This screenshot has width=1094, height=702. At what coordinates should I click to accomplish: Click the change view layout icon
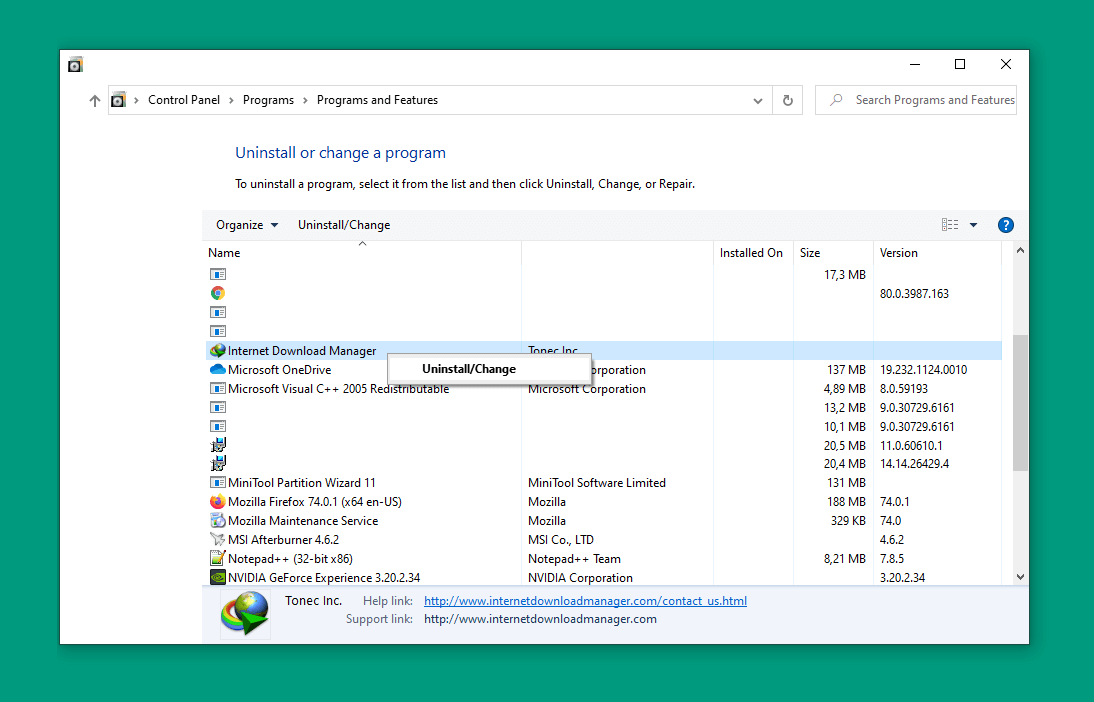tap(950, 225)
